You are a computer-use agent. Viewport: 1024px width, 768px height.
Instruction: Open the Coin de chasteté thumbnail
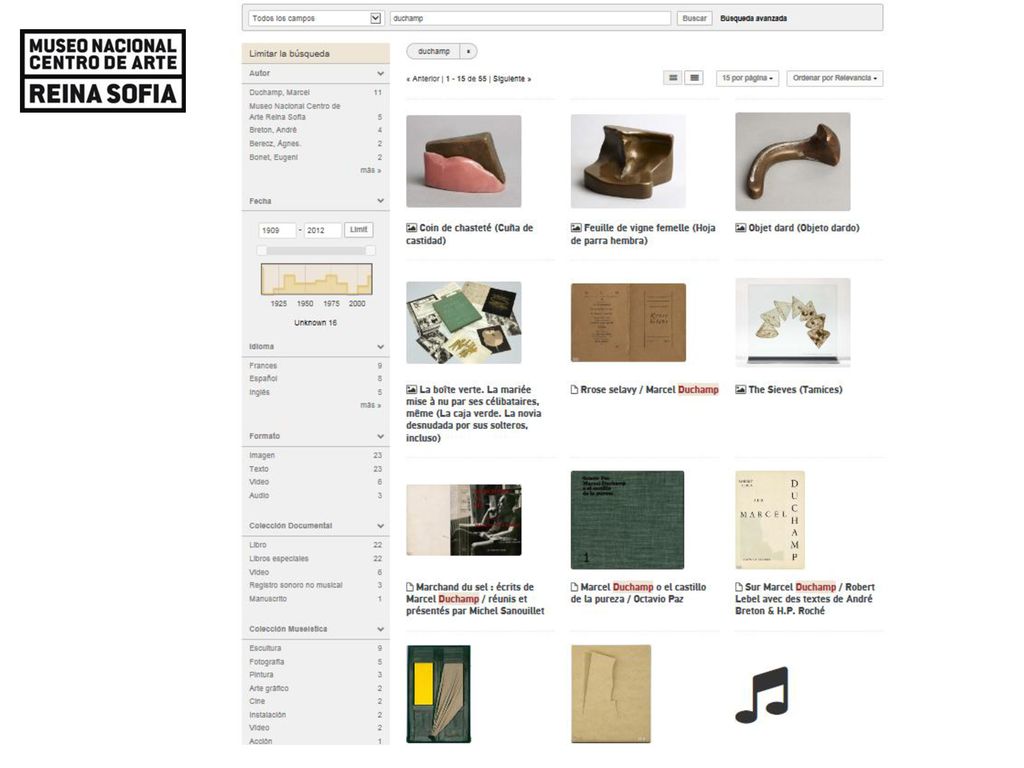(x=464, y=161)
